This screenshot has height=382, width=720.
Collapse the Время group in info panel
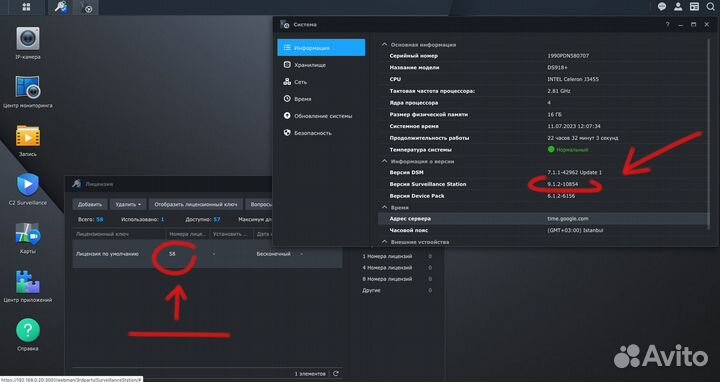(384, 208)
